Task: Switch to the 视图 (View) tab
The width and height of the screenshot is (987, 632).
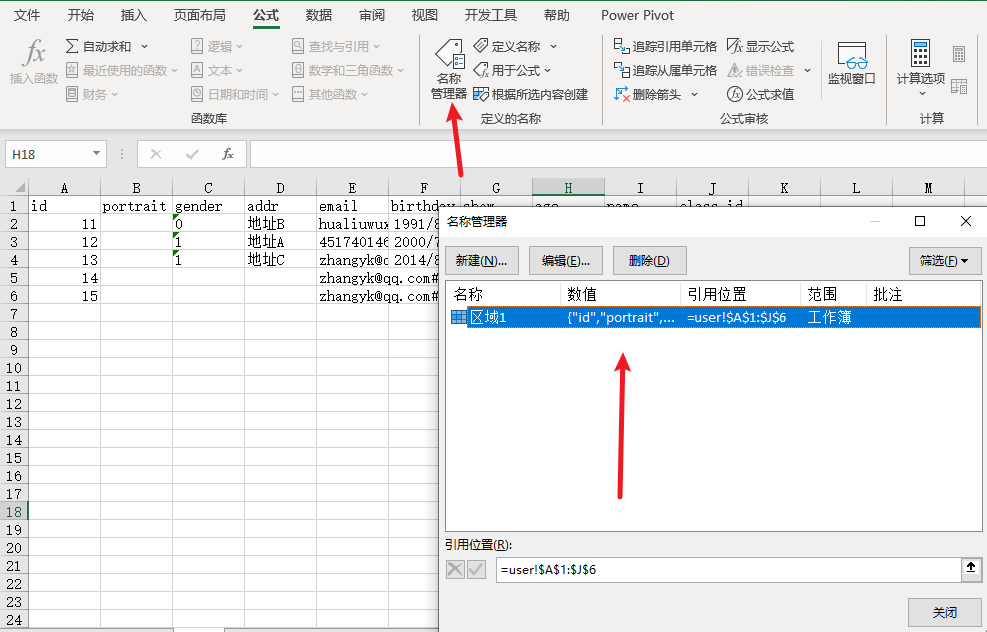Action: (x=425, y=15)
